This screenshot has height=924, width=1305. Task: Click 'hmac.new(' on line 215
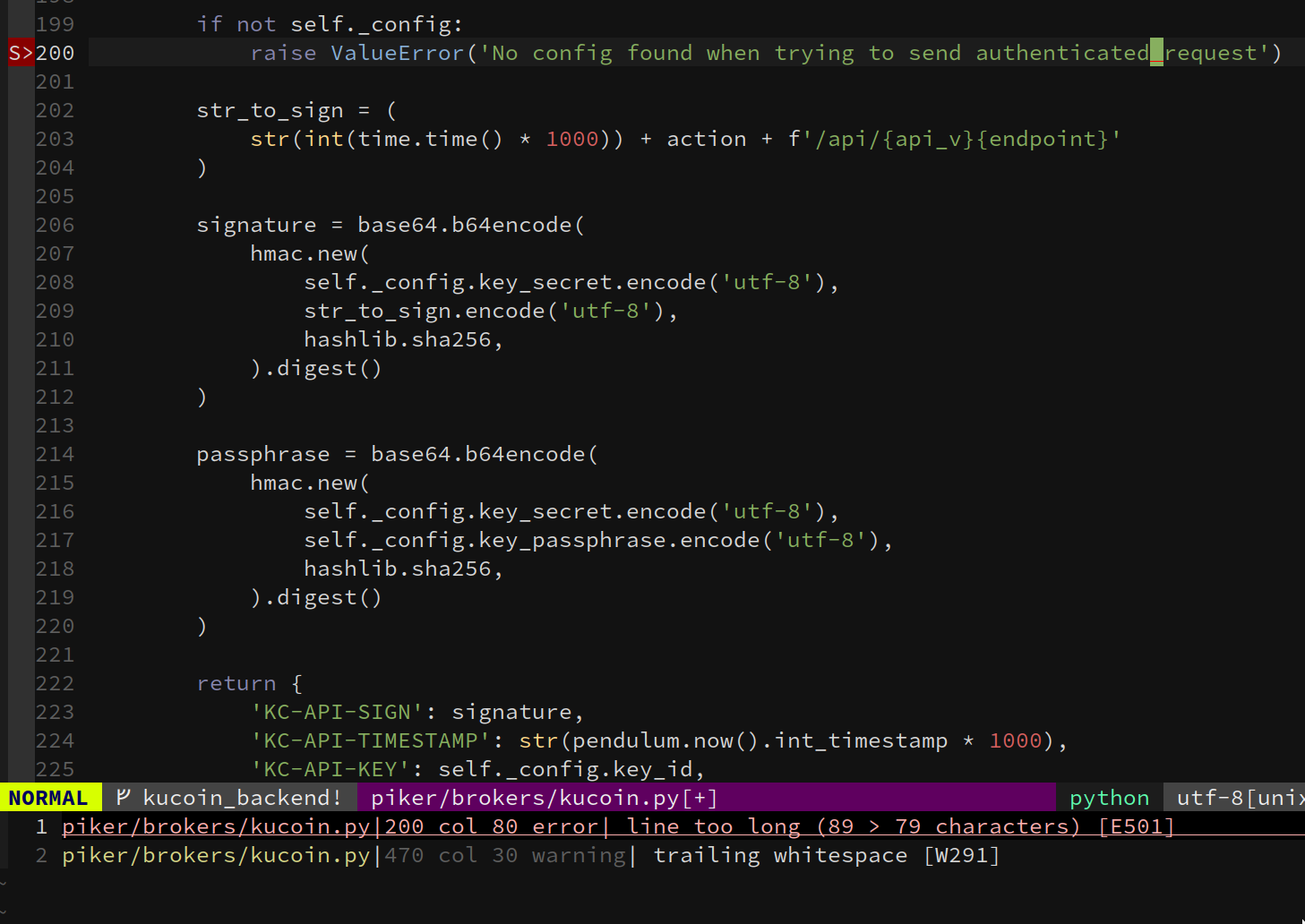(310, 483)
